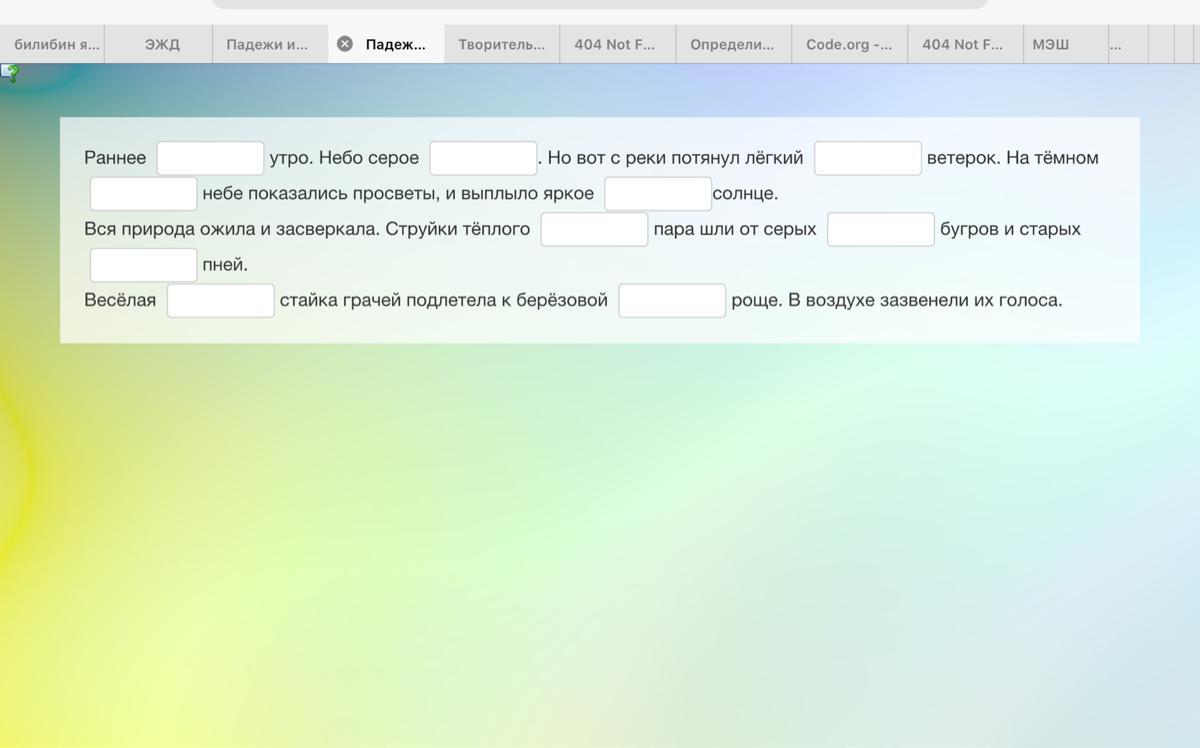Click the blank field after Струйки тёплого
The height and width of the screenshot is (748, 1200).
594,229
